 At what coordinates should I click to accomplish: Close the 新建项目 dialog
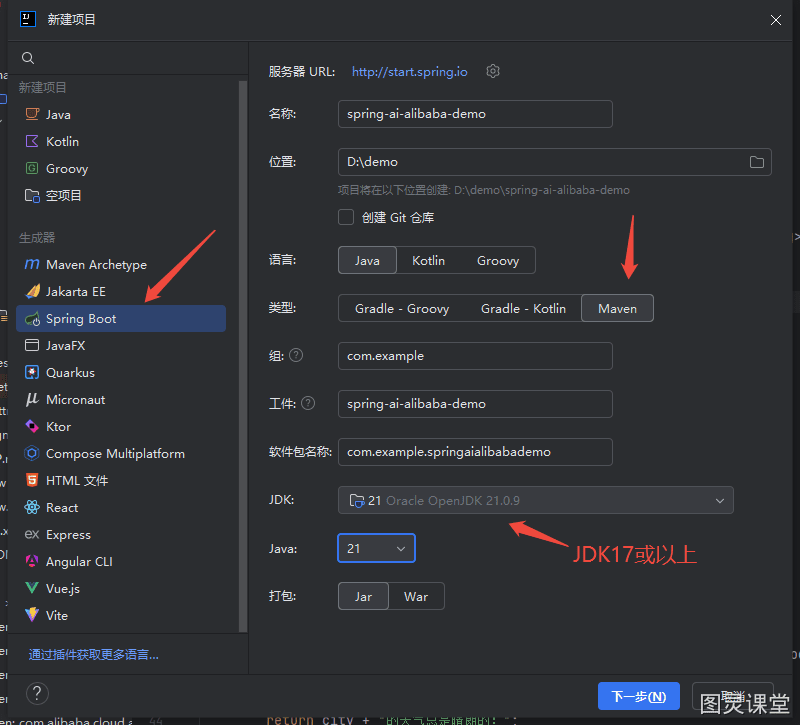(x=776, y=20)
